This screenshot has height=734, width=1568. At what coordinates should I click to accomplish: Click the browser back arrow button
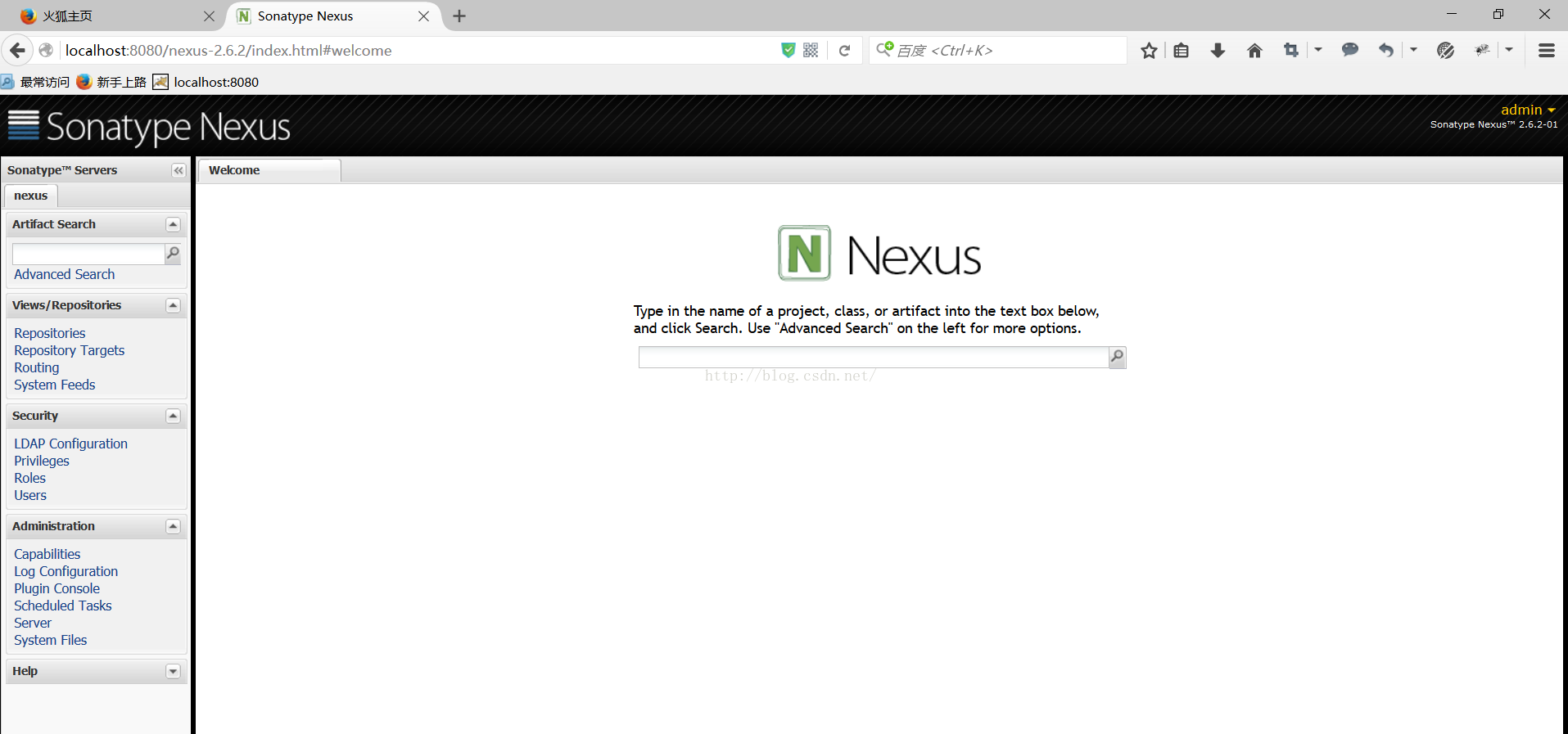[x=17, y=51]
